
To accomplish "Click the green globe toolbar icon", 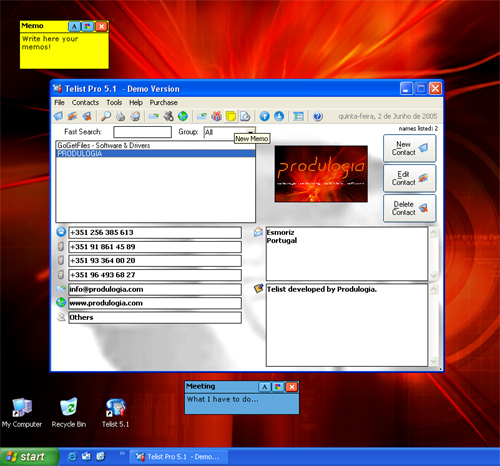I will tap(183, 116).
